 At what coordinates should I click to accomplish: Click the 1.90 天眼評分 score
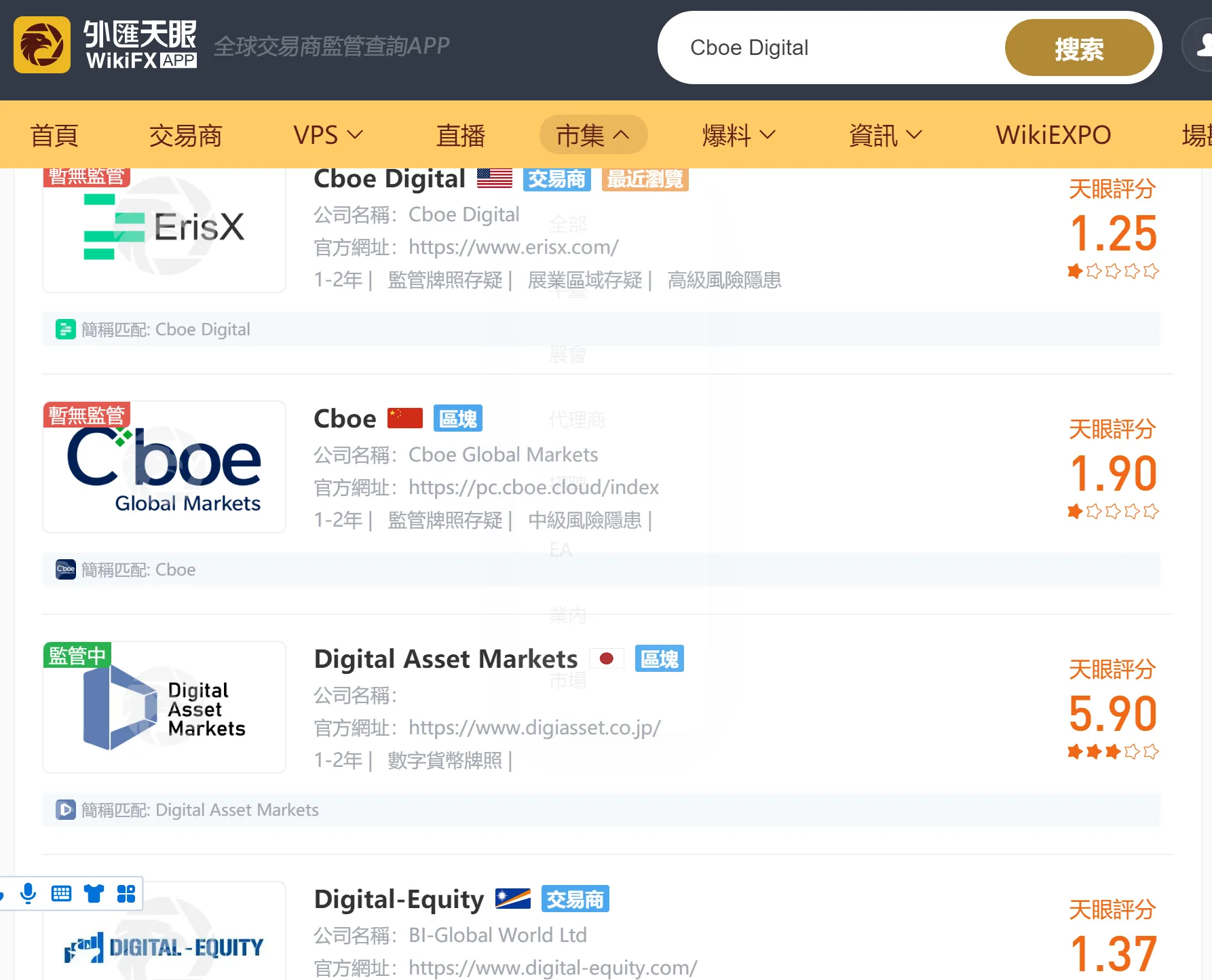pyautogui.click(x=1113, y=473)
